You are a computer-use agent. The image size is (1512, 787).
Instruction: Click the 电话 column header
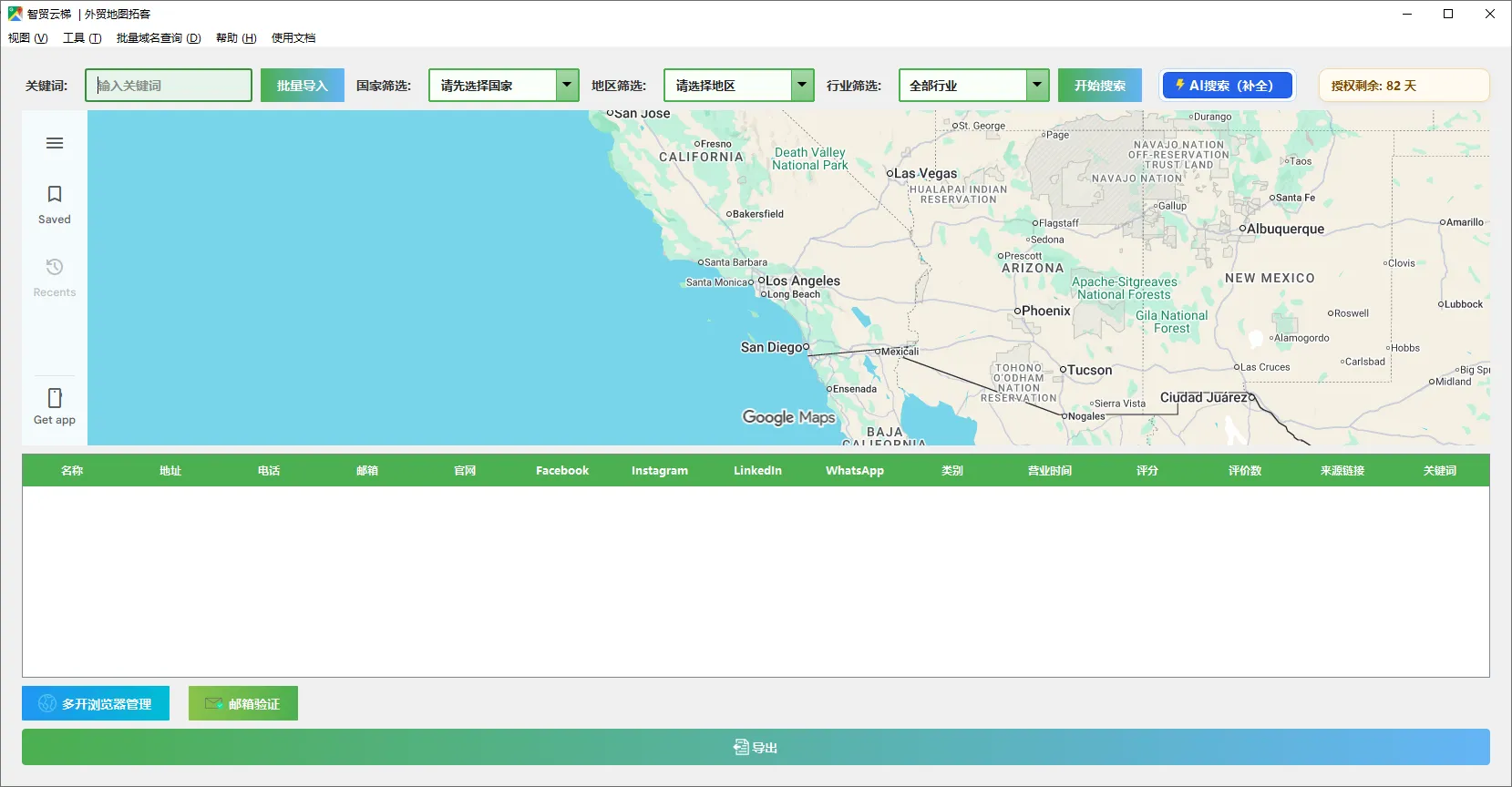coord(269,470)
